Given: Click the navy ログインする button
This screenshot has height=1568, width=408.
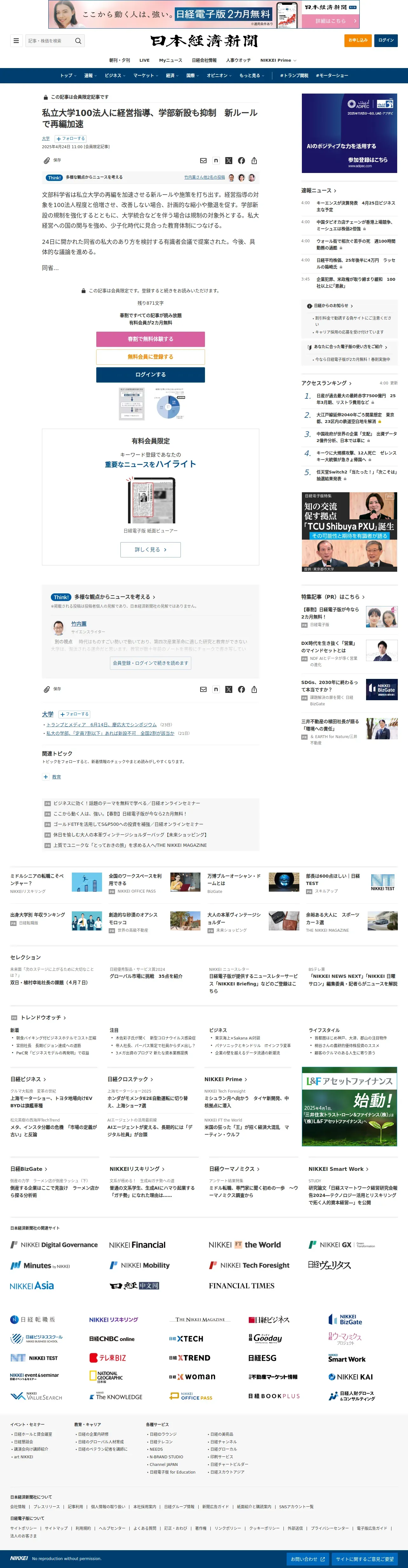Looking at the screenshot, I should click(150, 374).
